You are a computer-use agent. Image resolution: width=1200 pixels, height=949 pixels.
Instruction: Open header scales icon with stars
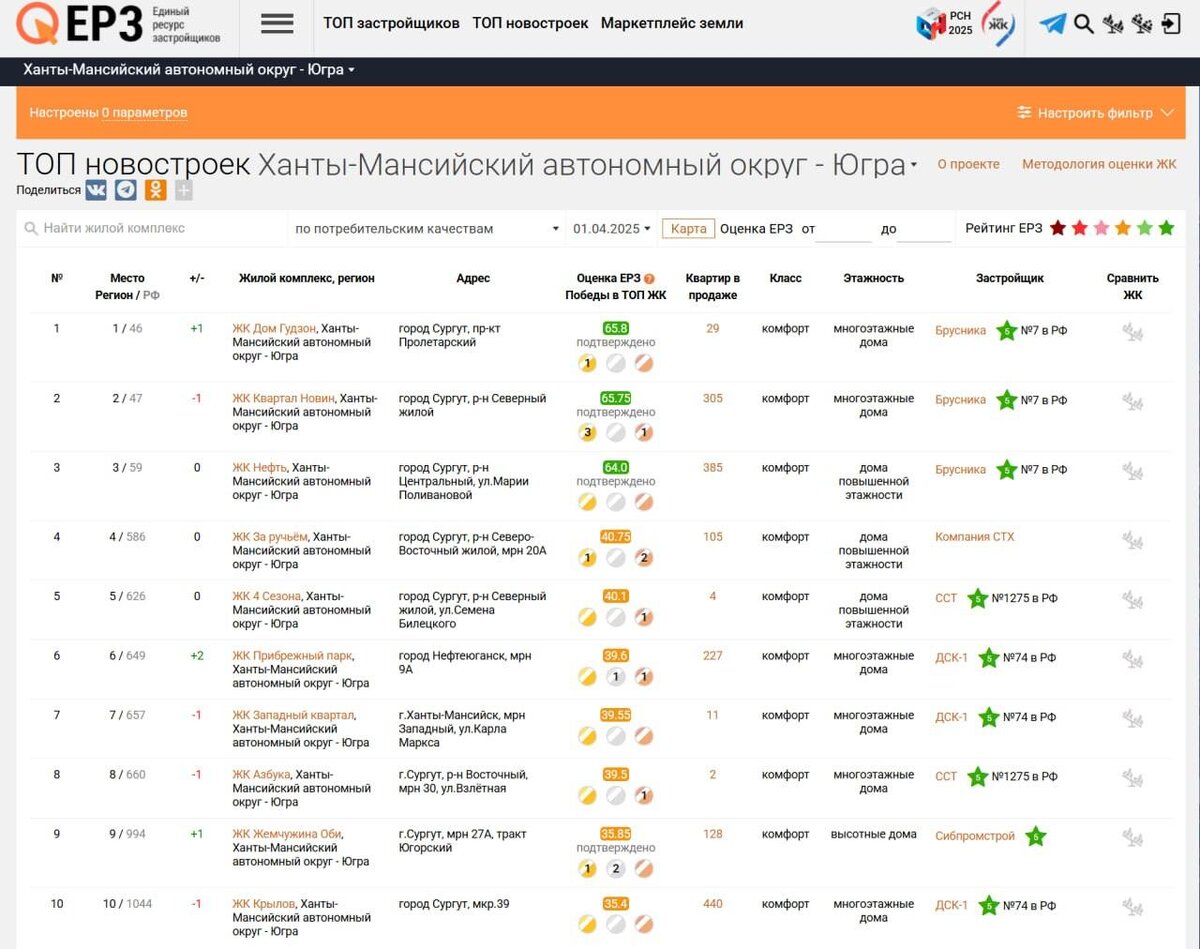pos(1142,23)
